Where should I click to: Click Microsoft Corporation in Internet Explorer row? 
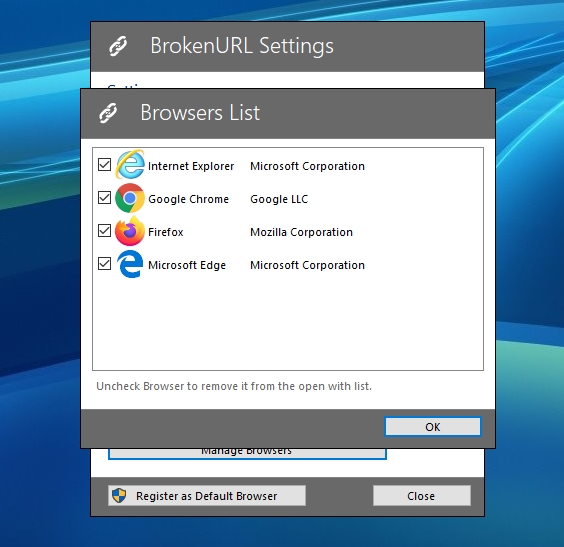pos(308,166)
